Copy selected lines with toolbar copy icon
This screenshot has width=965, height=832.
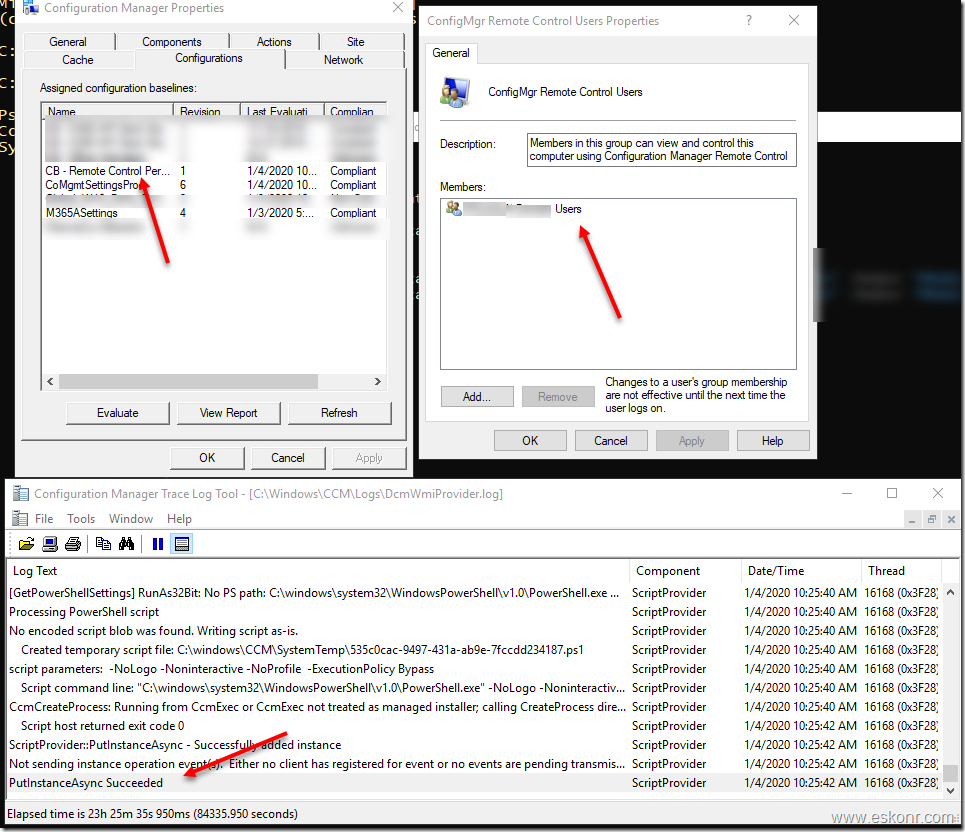103,544
